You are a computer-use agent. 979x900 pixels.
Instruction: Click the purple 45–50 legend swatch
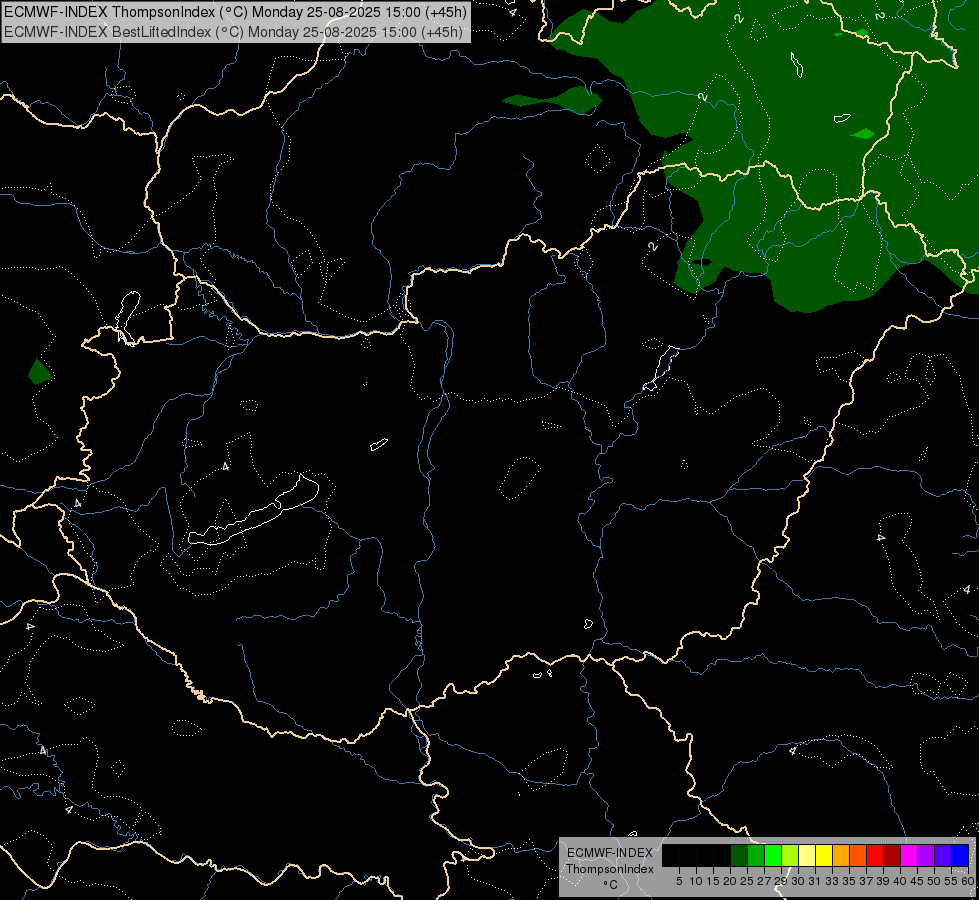[x=926, y=855]
